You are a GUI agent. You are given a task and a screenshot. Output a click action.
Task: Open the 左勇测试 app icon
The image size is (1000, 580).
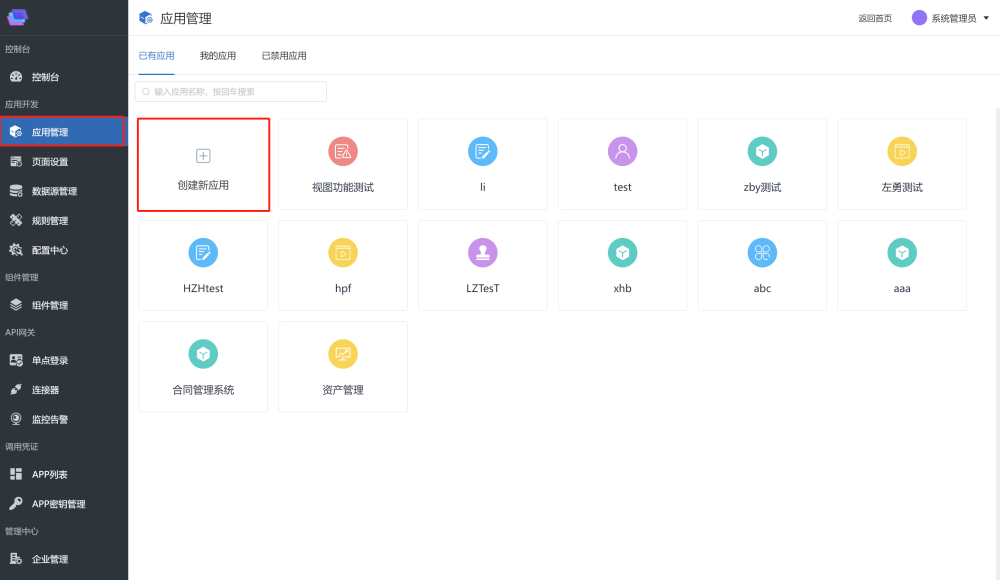pos(902,152)
